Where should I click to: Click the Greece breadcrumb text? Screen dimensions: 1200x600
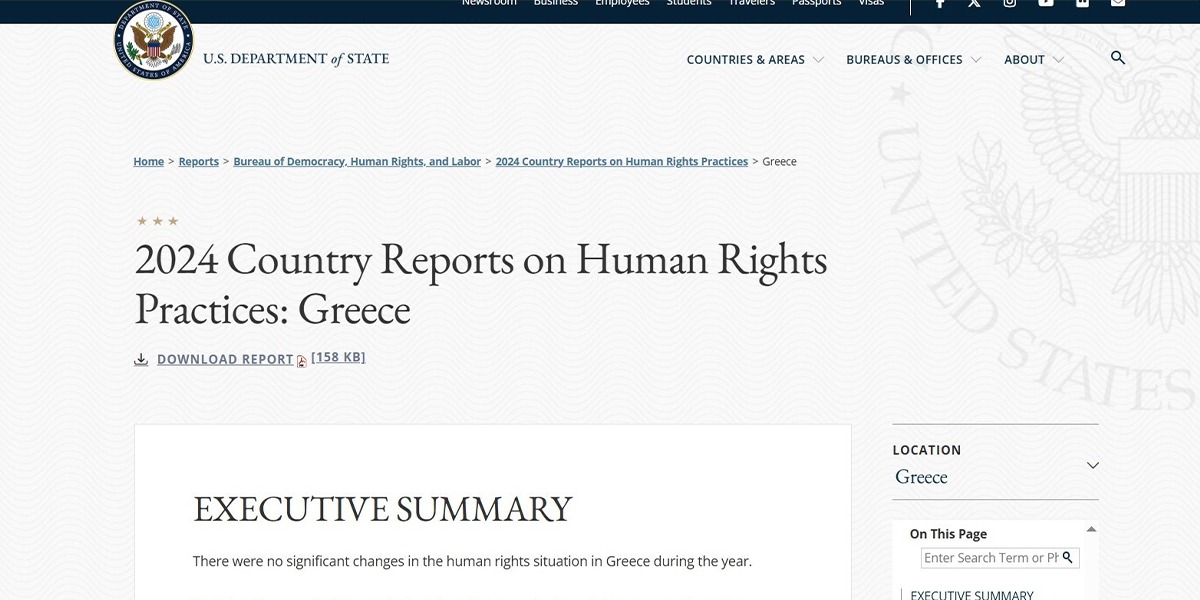[780, 162]
